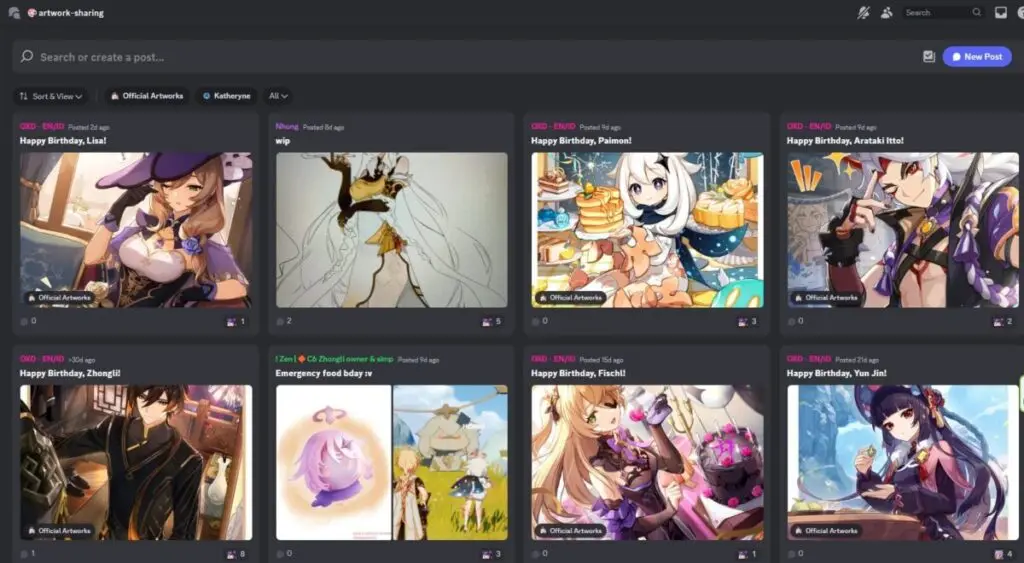This screenshot has width=1024, height=563.
Task: Open the Yun Jin birthday artwork thumbnail
Action: click(x=902, y=462)
